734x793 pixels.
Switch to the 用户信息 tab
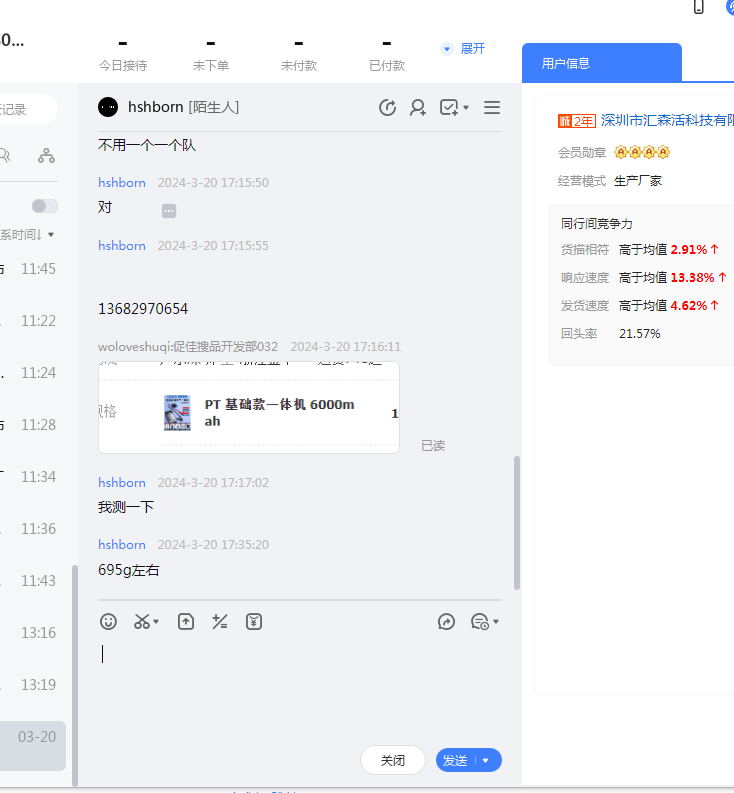(x=601, y=63)
